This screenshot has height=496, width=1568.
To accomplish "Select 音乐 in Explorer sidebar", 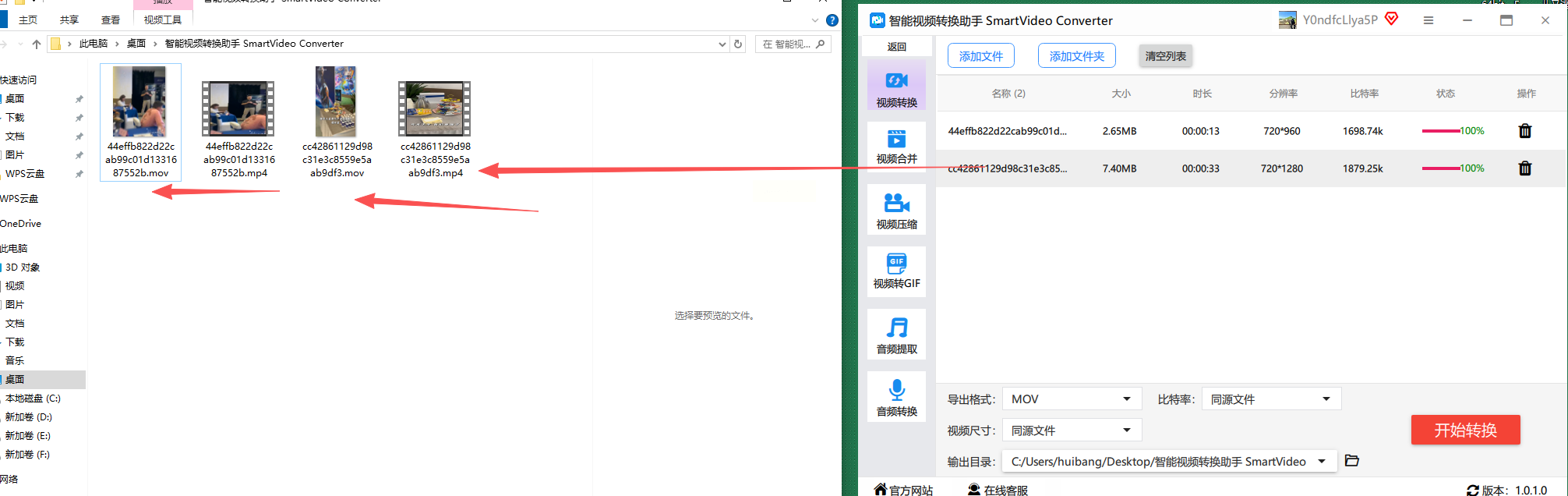I will coord(15,361).
